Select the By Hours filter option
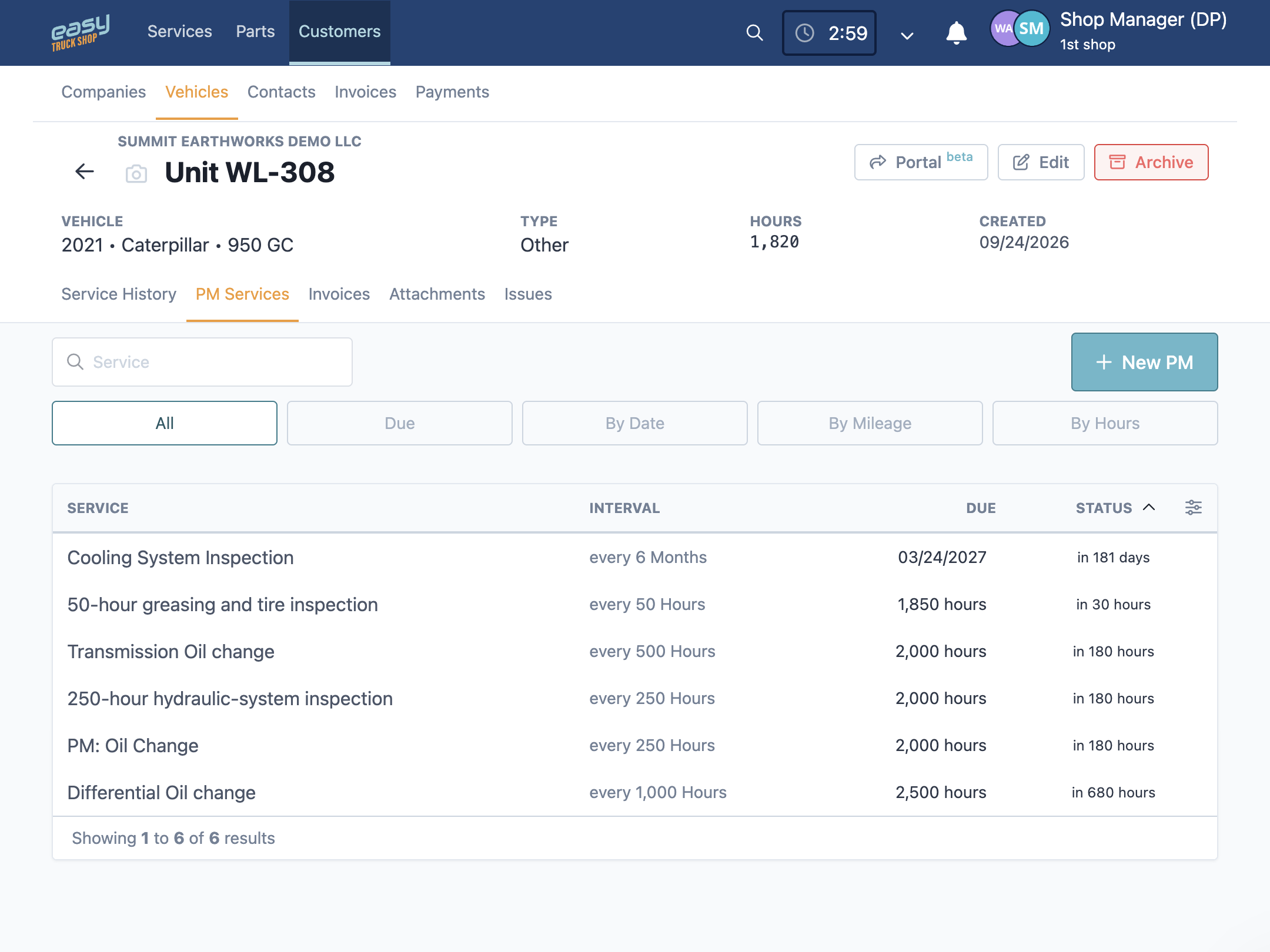Viewport: 1270px width, 952px height. point(1105,423)
